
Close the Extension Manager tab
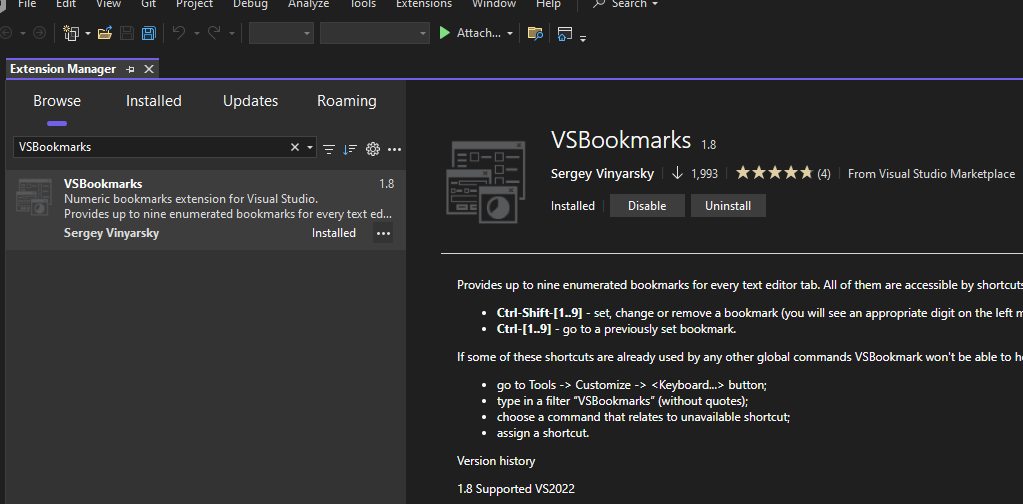point(149,69)
